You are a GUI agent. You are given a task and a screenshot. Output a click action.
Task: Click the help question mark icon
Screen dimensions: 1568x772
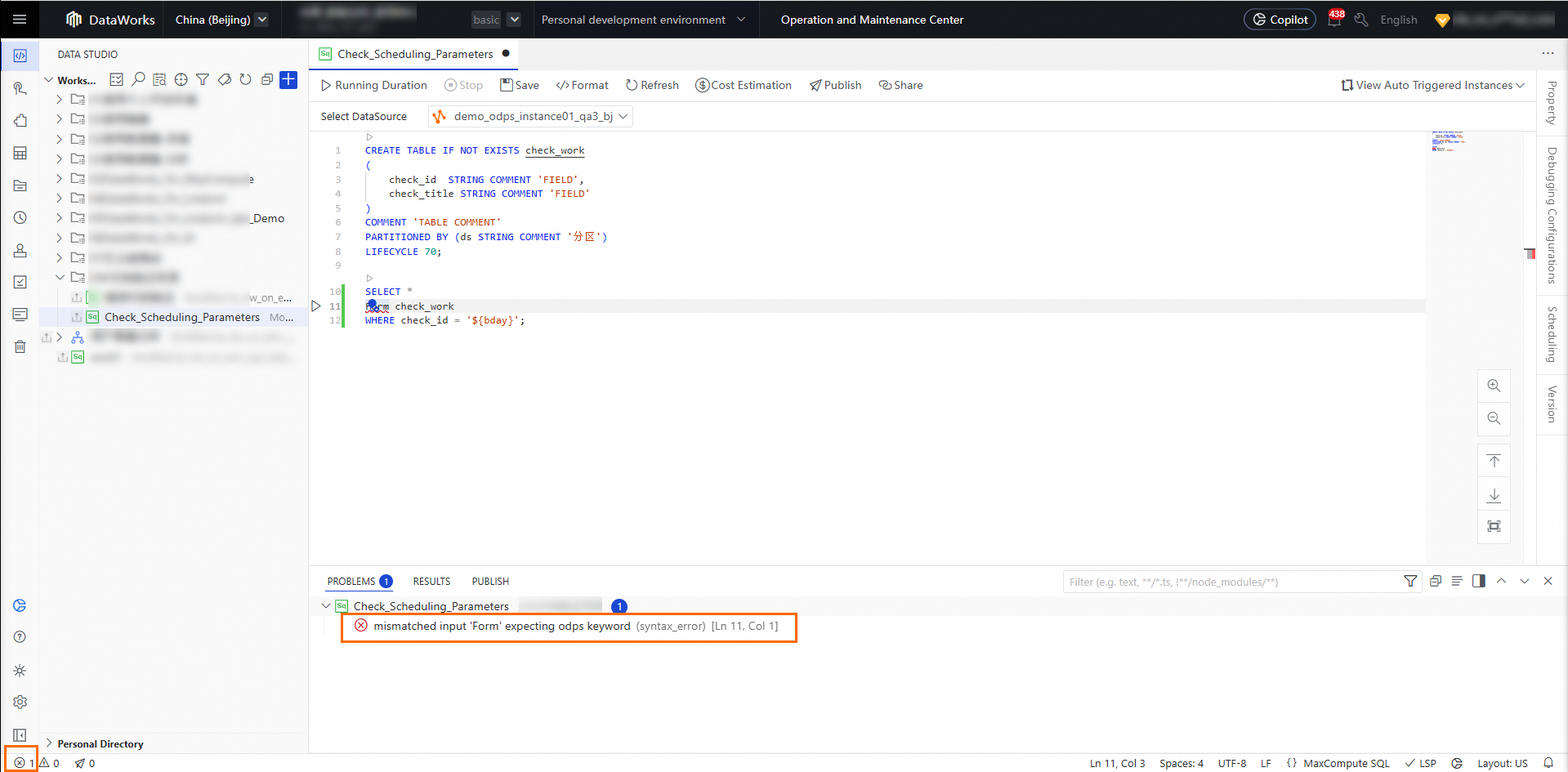pyautogui.click(x=20, y=637)
